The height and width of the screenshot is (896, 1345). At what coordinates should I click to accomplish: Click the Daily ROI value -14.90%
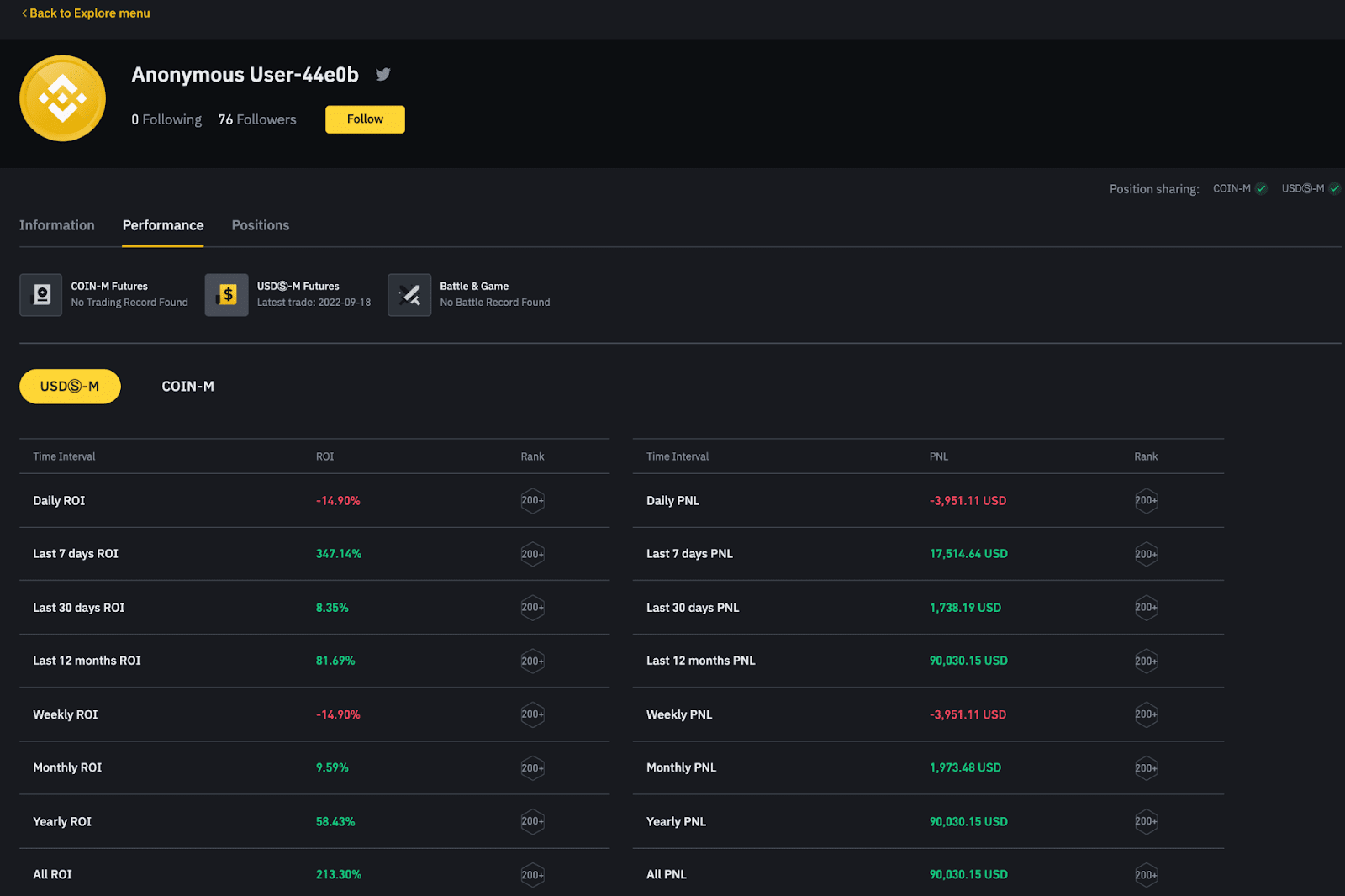pos(338,501)
